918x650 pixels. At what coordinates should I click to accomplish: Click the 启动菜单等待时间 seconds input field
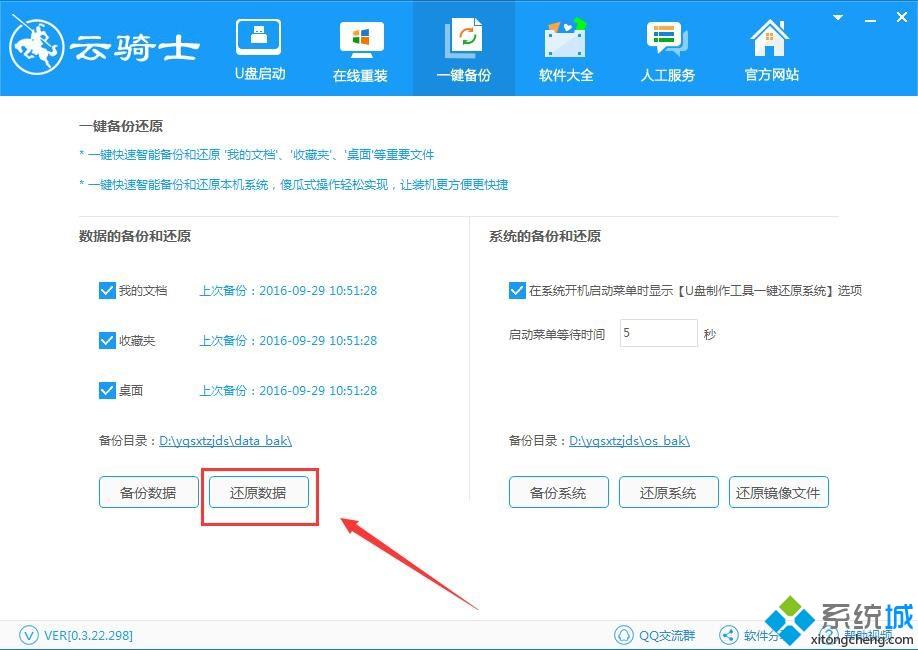(658, 333)
